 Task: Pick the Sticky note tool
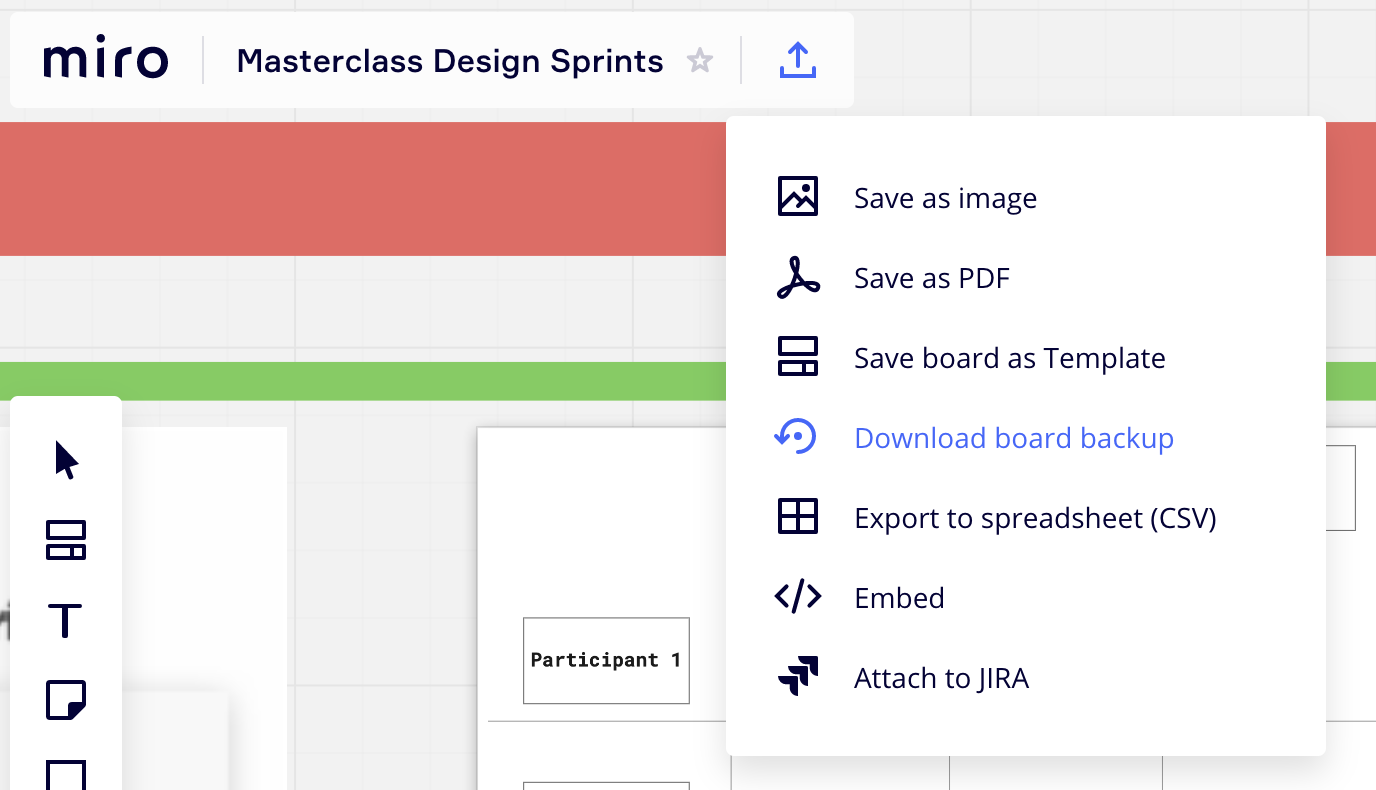point(64,700)
